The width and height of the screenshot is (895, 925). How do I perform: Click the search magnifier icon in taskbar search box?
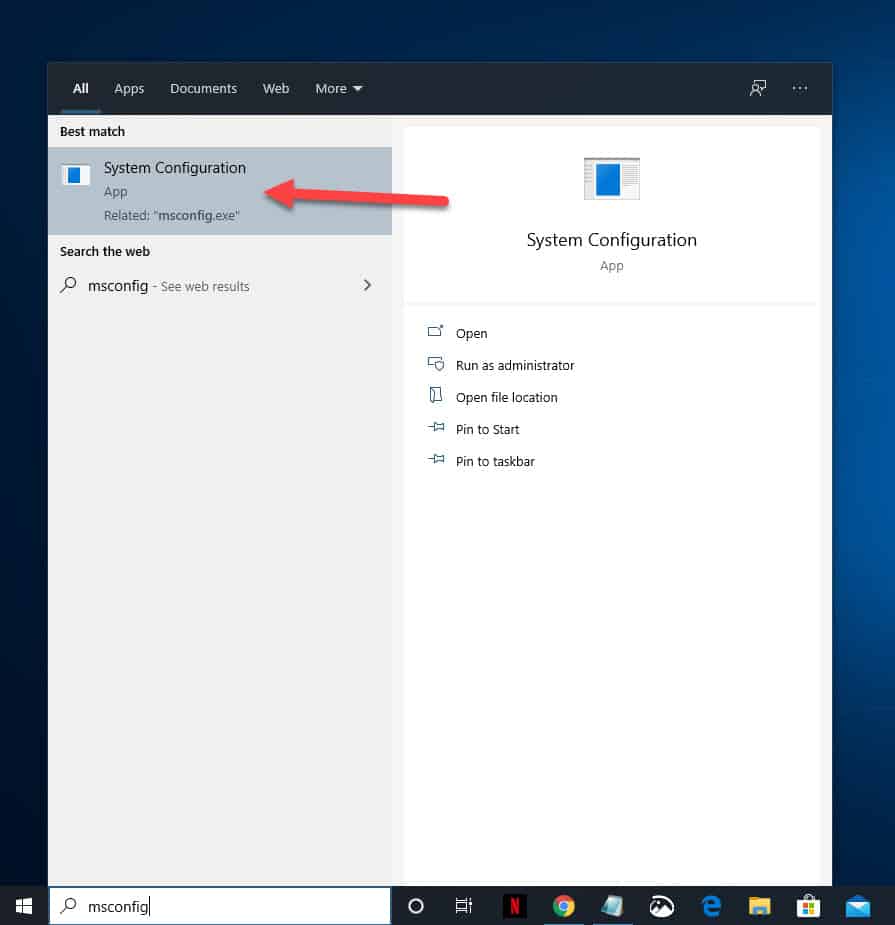click(68, 905)
